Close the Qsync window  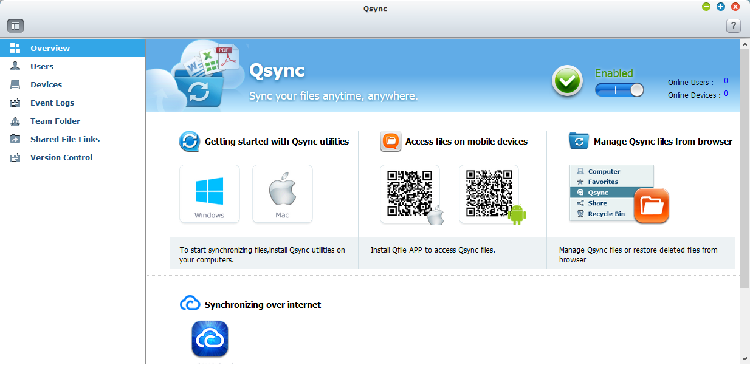click(736, 7)
